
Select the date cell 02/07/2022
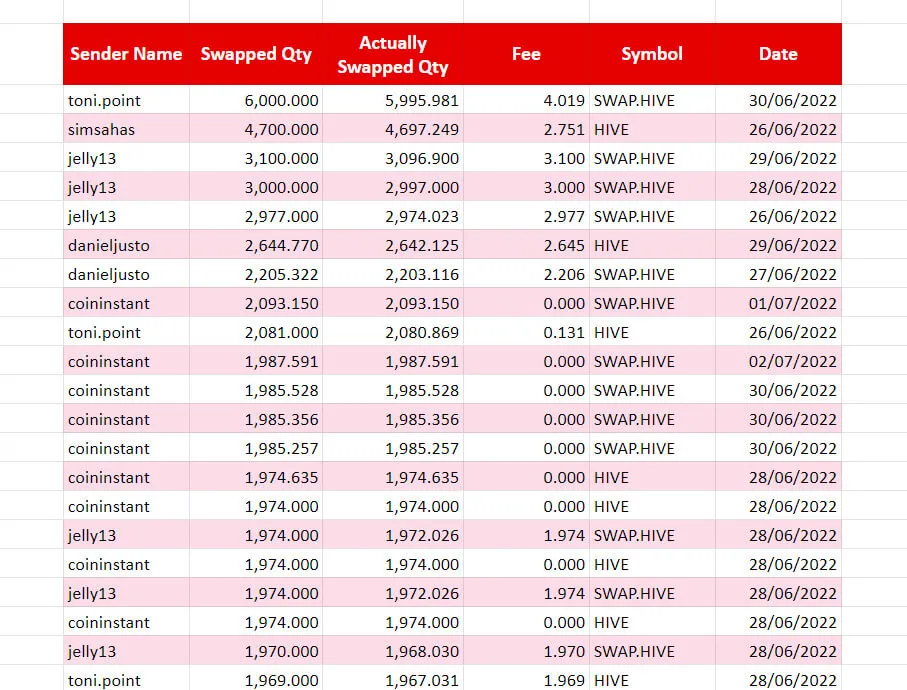tap(778, 360)
